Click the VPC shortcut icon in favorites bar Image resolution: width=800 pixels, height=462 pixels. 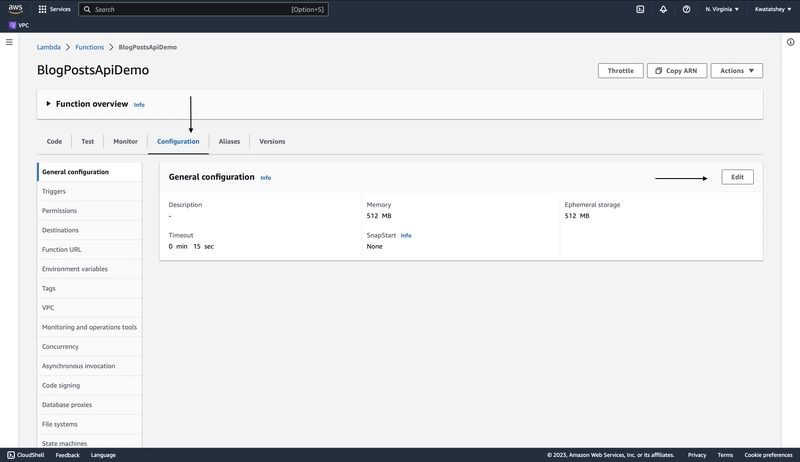click(12, 25)
